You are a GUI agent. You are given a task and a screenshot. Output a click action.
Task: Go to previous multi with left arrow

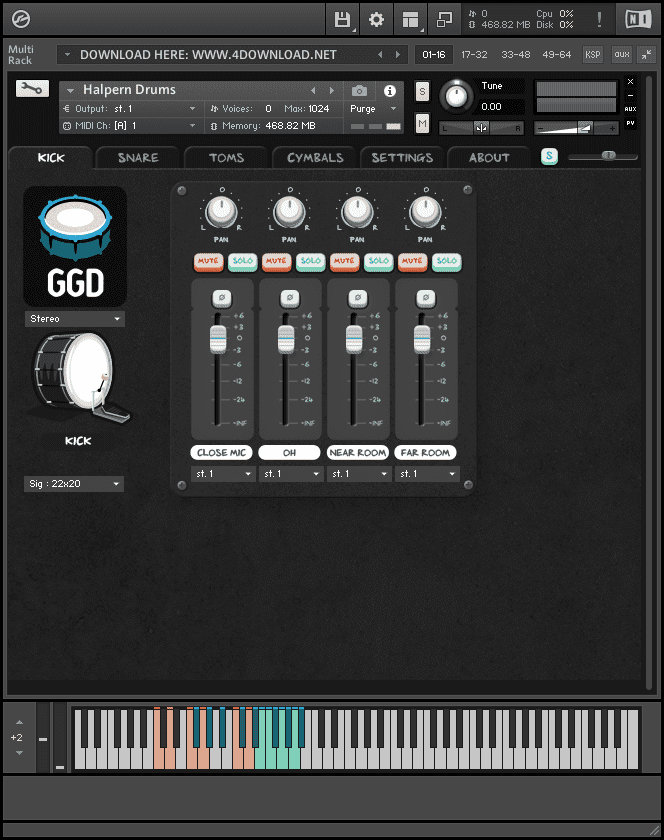pos(380,55)
